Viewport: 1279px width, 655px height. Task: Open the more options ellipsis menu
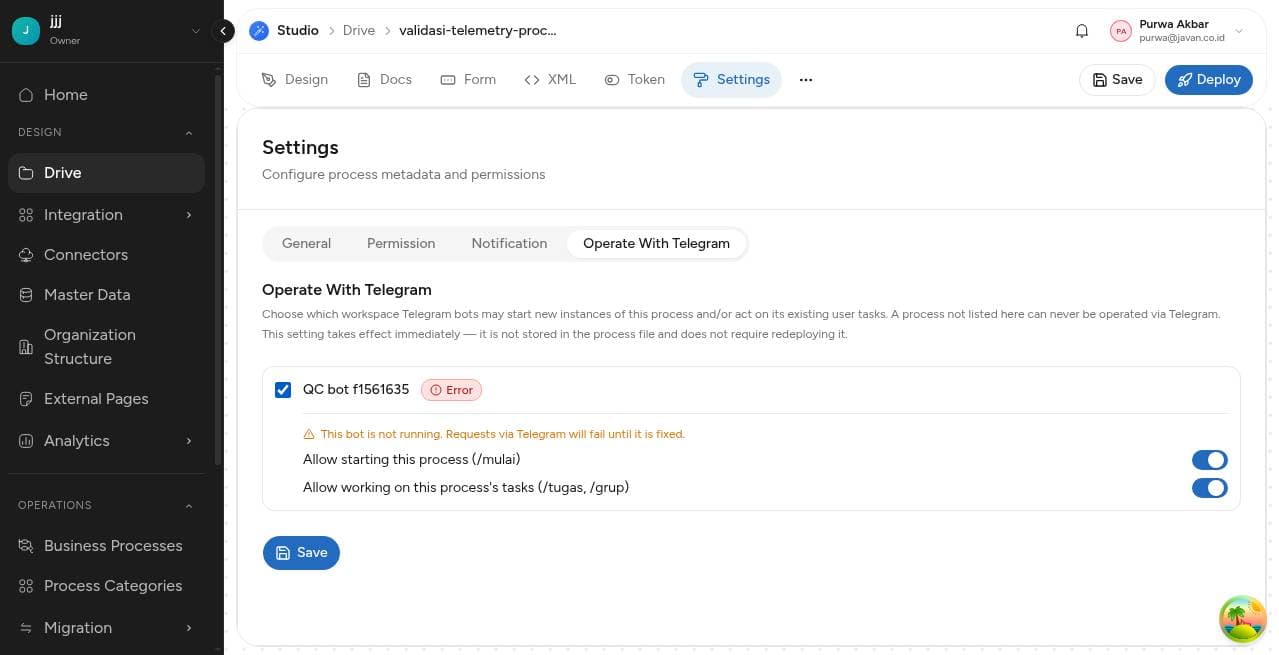tap(806, 80)
